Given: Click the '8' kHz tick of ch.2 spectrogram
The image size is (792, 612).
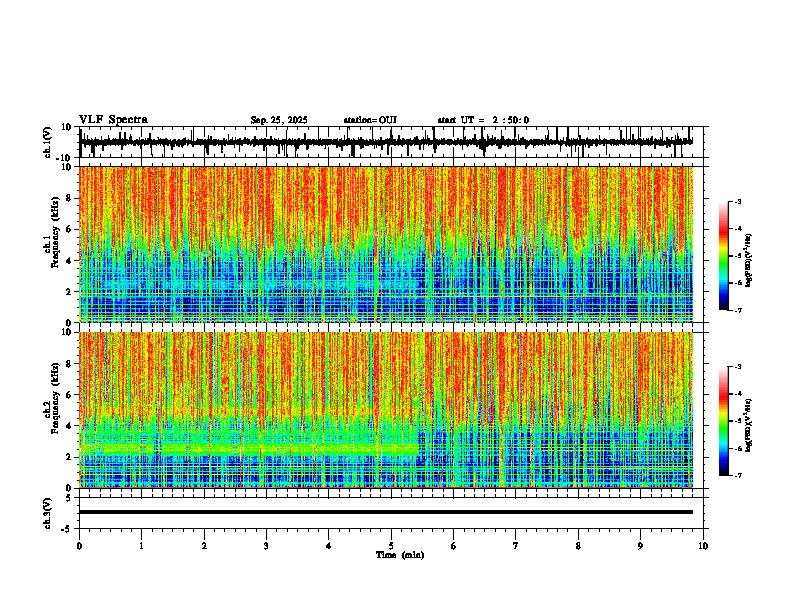Looking at the screenshot, I should click(70, 364).
